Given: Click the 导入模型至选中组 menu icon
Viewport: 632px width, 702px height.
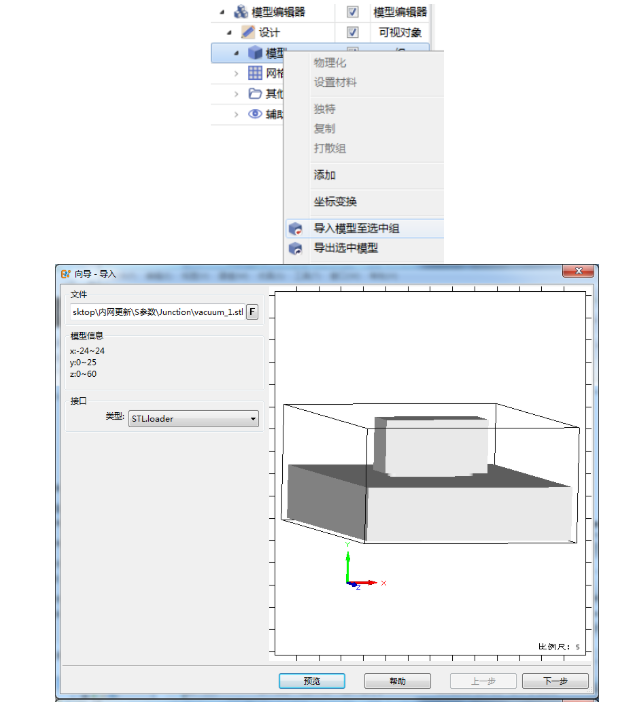Looking at the screenshot, I should click(296, 228).
